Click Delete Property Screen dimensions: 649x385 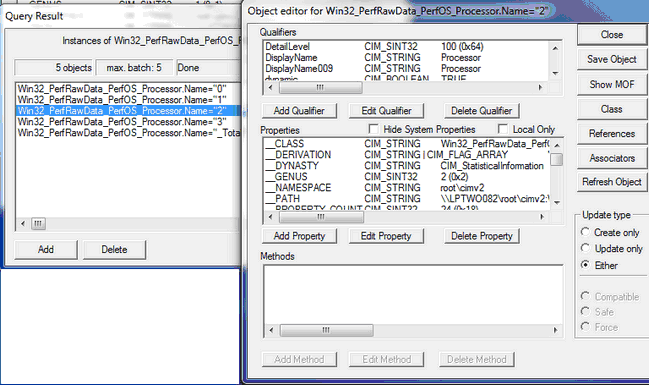click(x=482, y=236)
